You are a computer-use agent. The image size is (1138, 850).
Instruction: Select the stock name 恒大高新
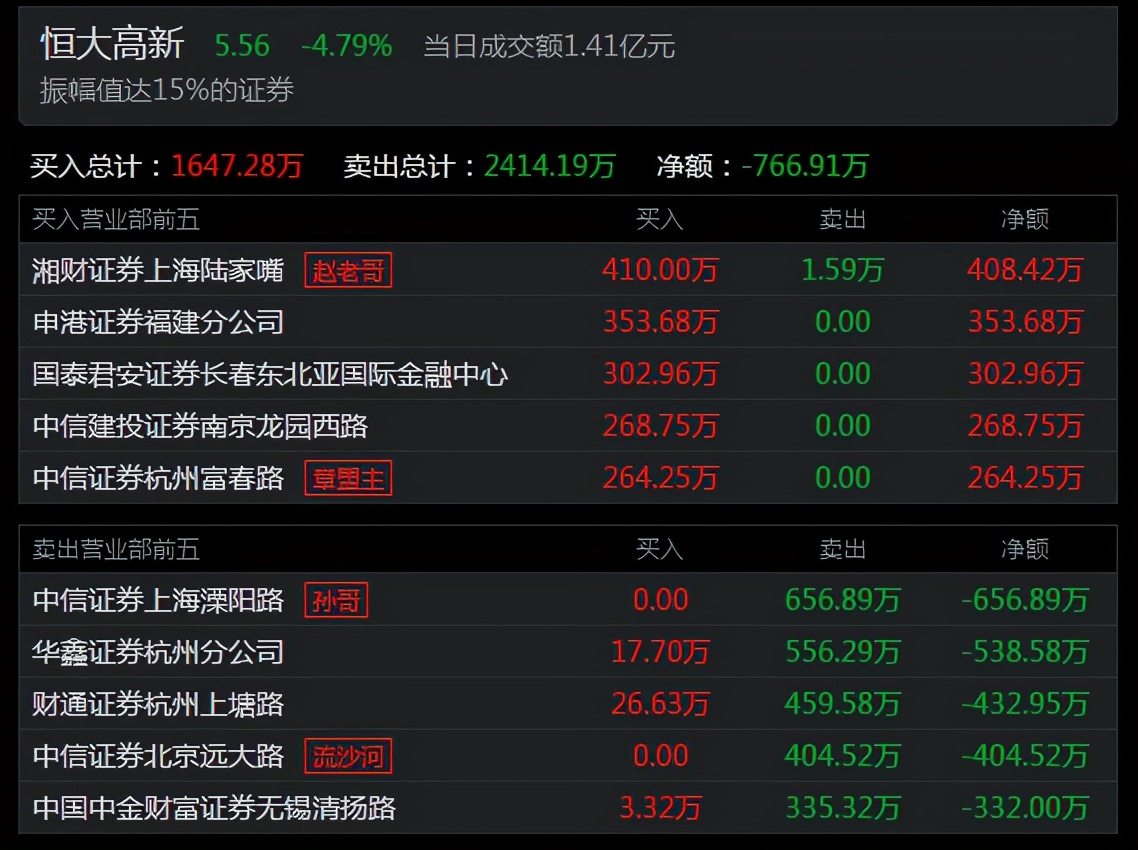(112, 44)
